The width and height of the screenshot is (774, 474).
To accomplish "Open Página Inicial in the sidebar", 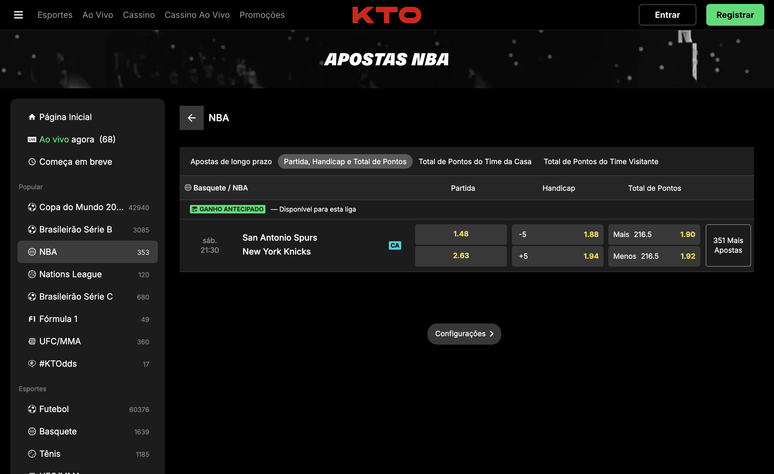I will pyautogui.click(x=87, y=117).
